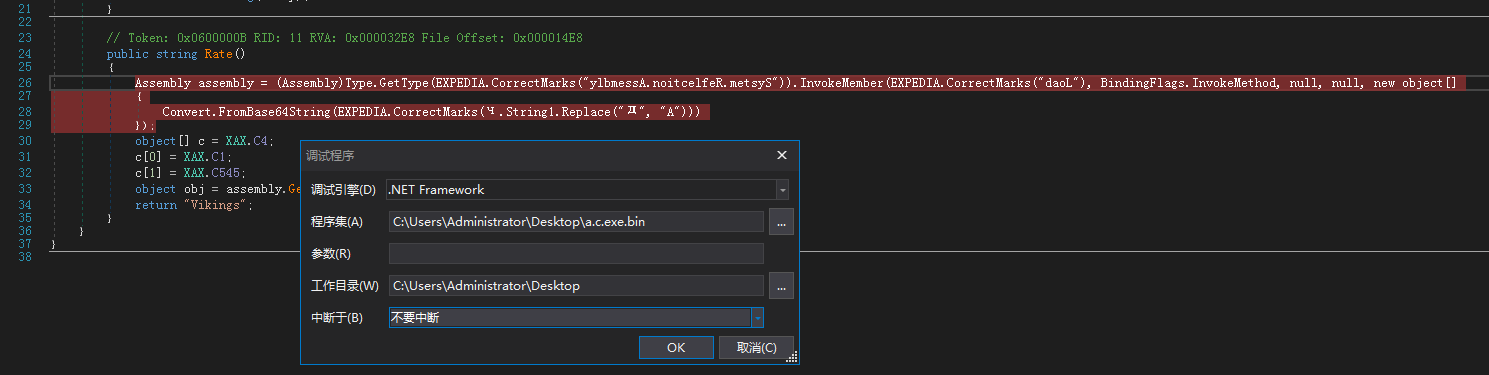Click the 中断于(B) label
This screenshot has height=375, width=1489.
click(x=337, y=317)
